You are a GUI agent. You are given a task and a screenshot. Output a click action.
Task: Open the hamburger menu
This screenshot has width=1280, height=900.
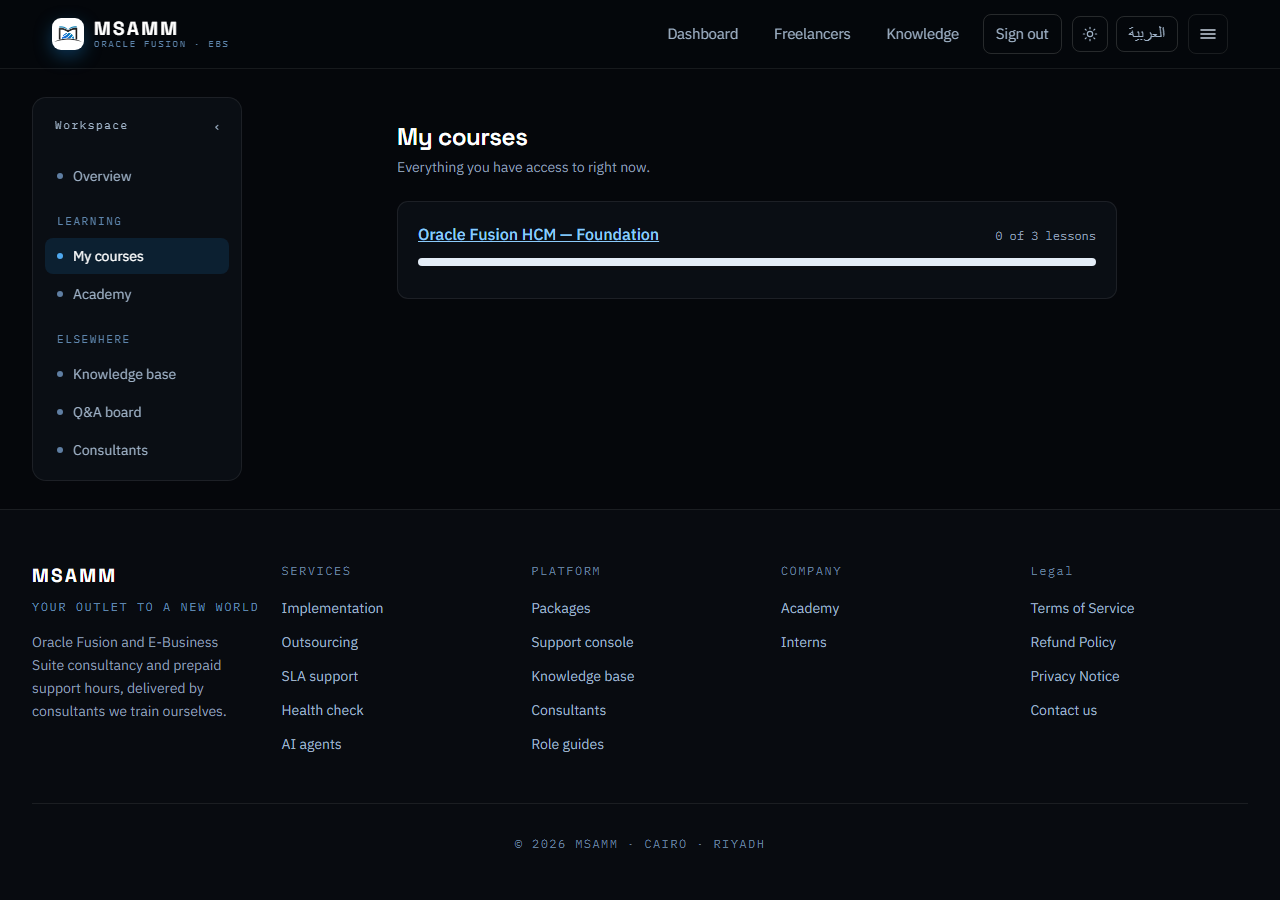1208,34
